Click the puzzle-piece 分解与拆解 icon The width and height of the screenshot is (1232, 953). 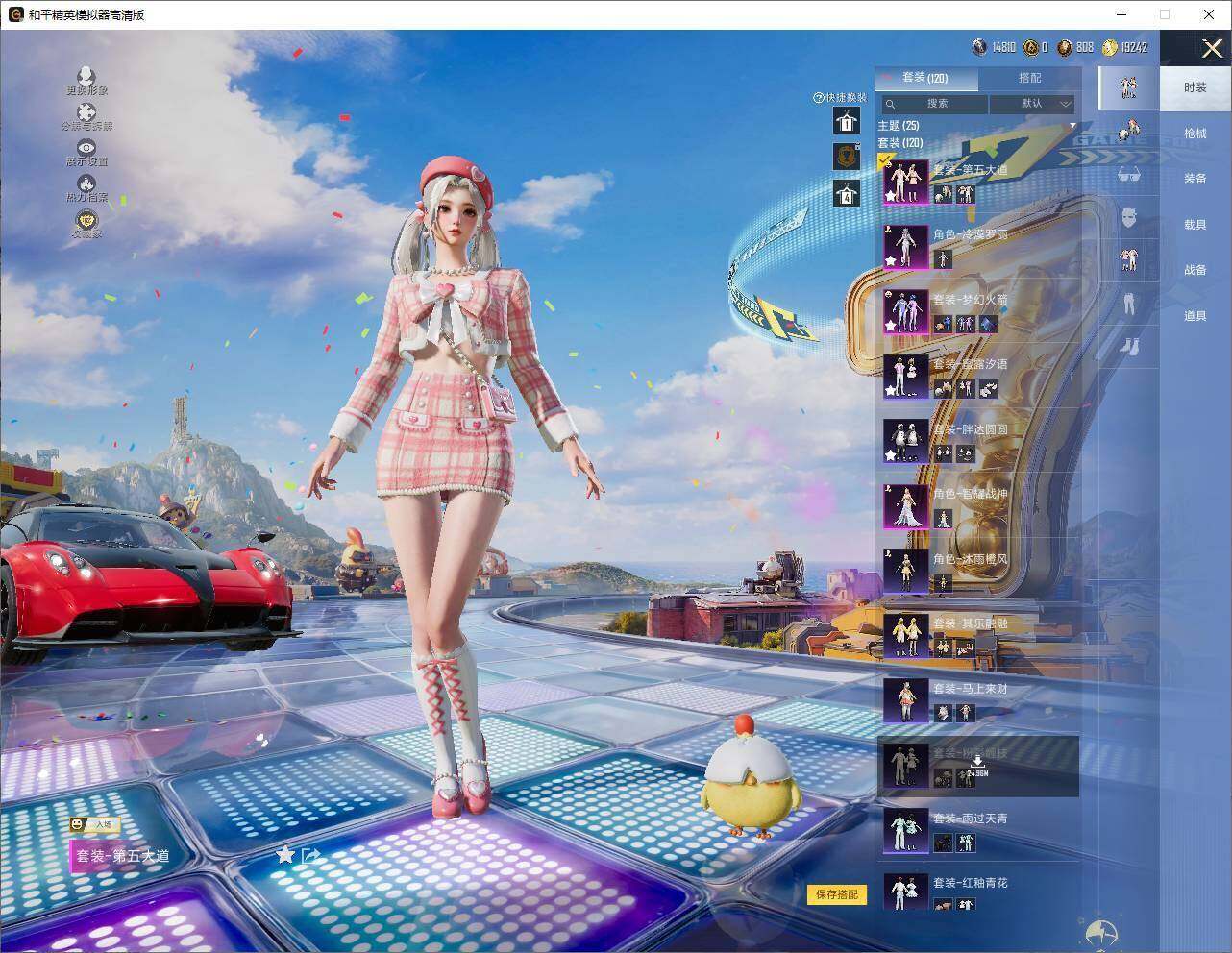pos(86,111)
